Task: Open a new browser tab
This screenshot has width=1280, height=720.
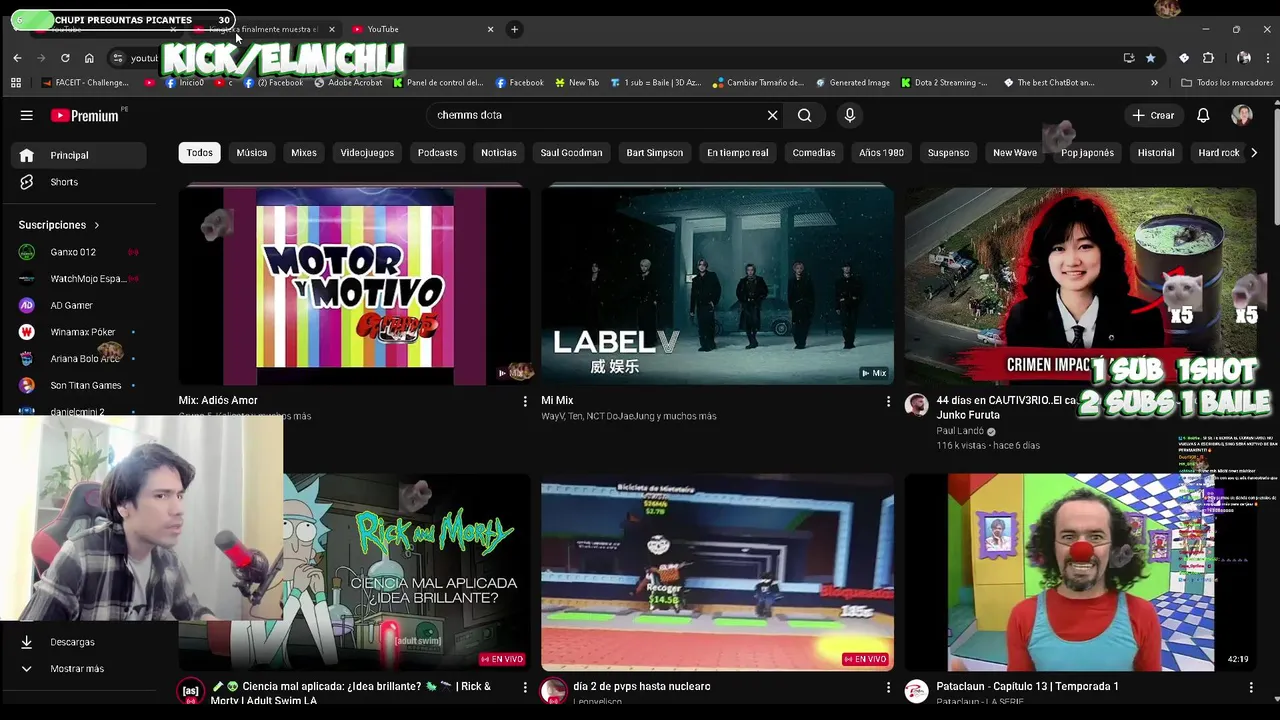Action: [x=514, y=29]
